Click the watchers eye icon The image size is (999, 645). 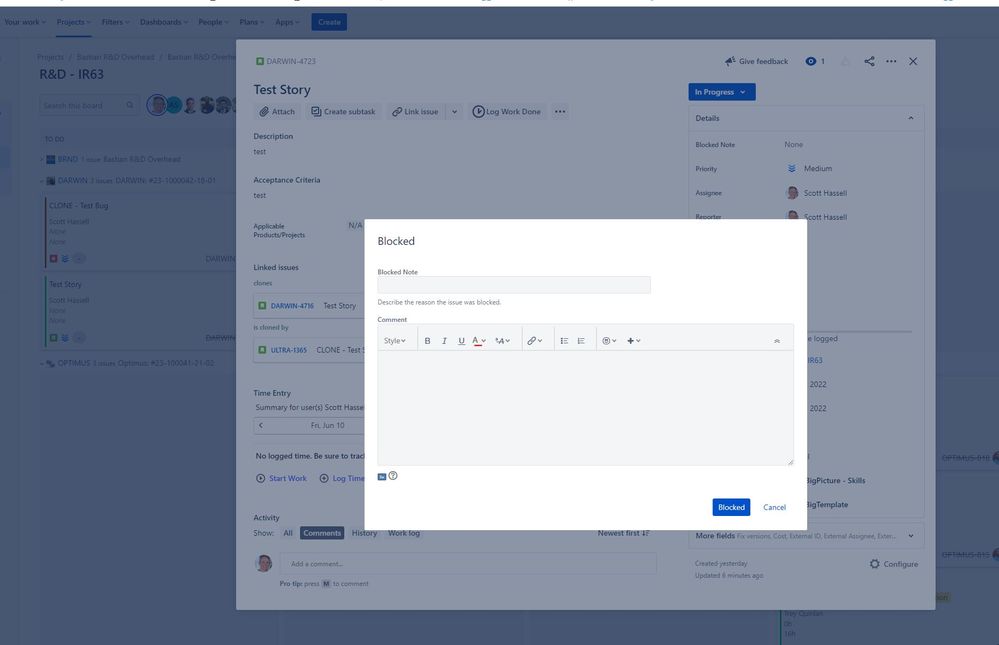coord(810,61)
